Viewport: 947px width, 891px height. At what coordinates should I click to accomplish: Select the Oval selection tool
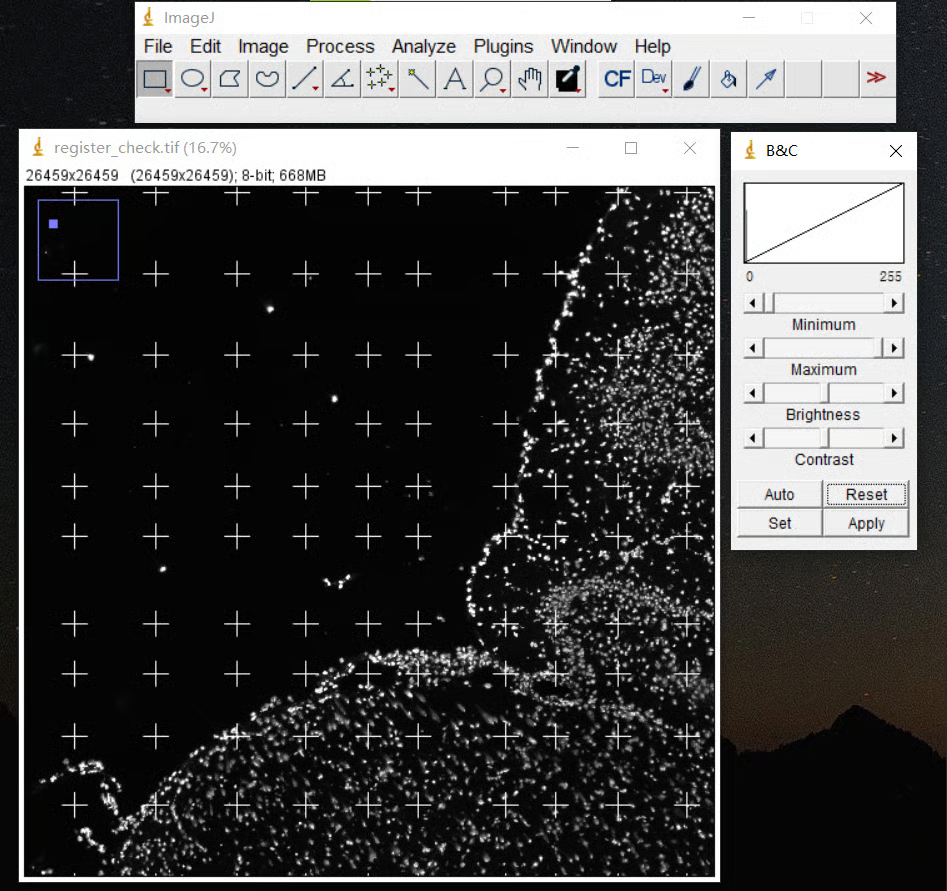click(192, 79)
